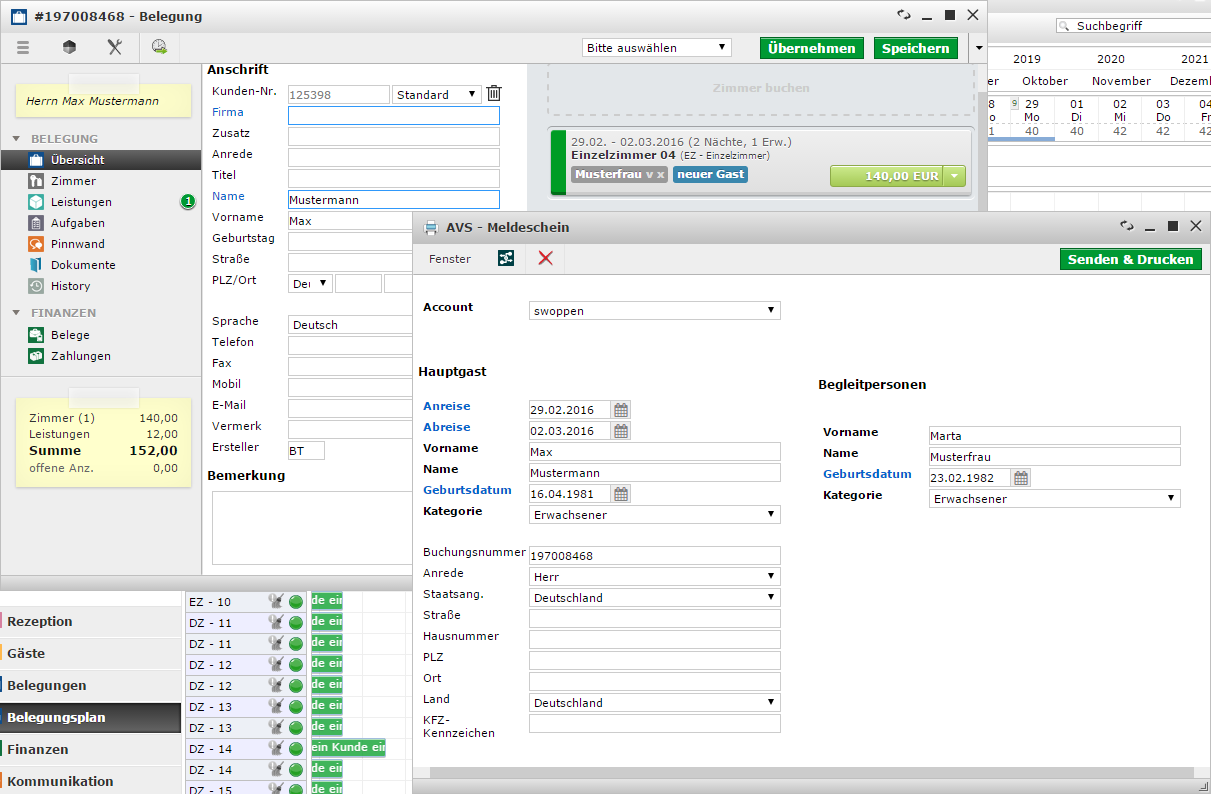Click the 'Herrn Max Mustermann' sticky note
Screen dimensions: 1211x794
click(103, 100)
